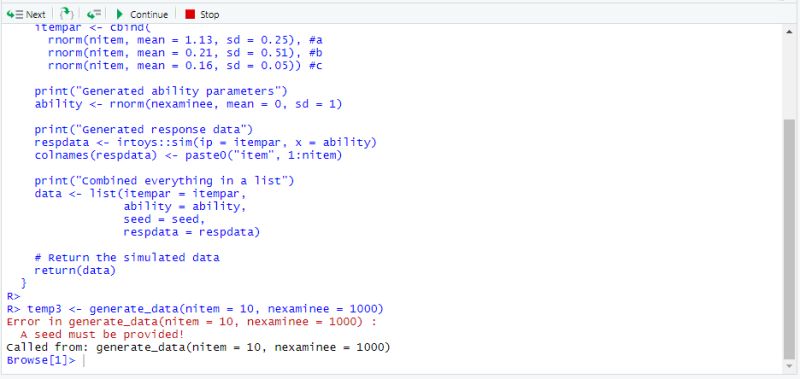Click the 'ability <- rnorm(nexaminee' line

tap(188, 104)
